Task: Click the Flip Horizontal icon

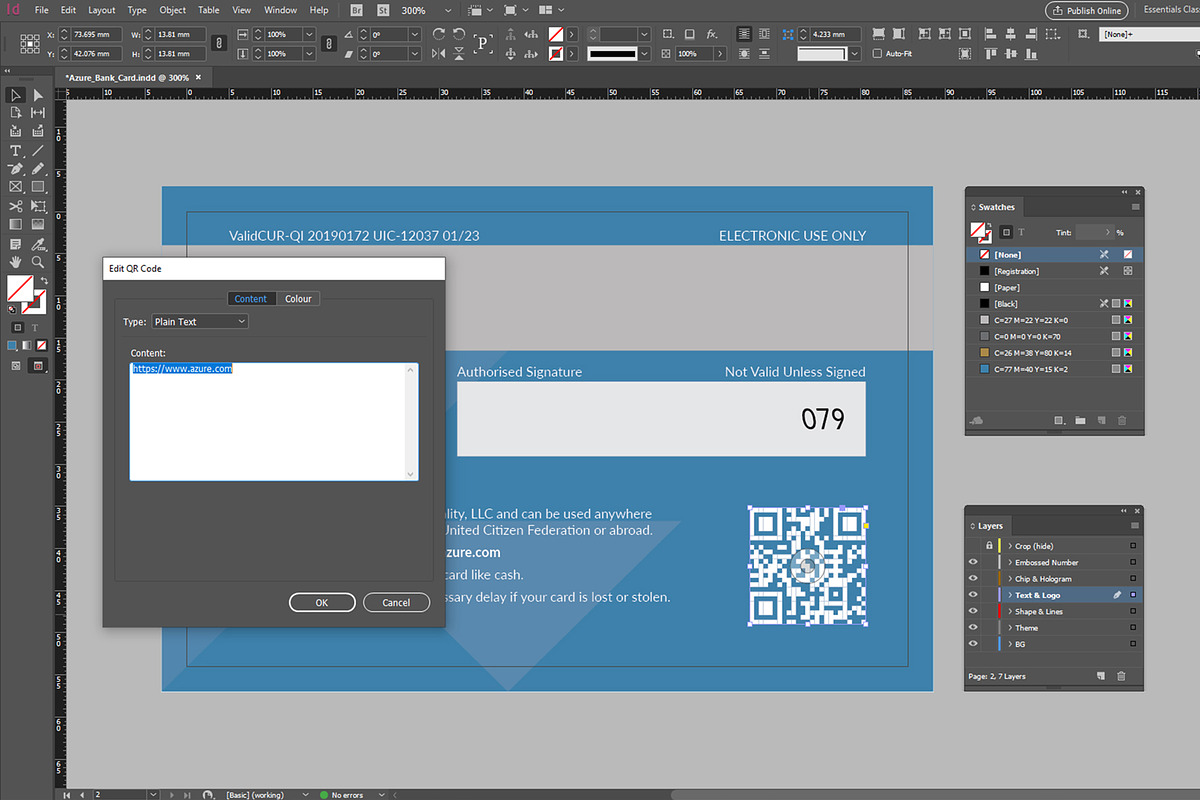Action: pyautogui.click(x=441, y=53)
